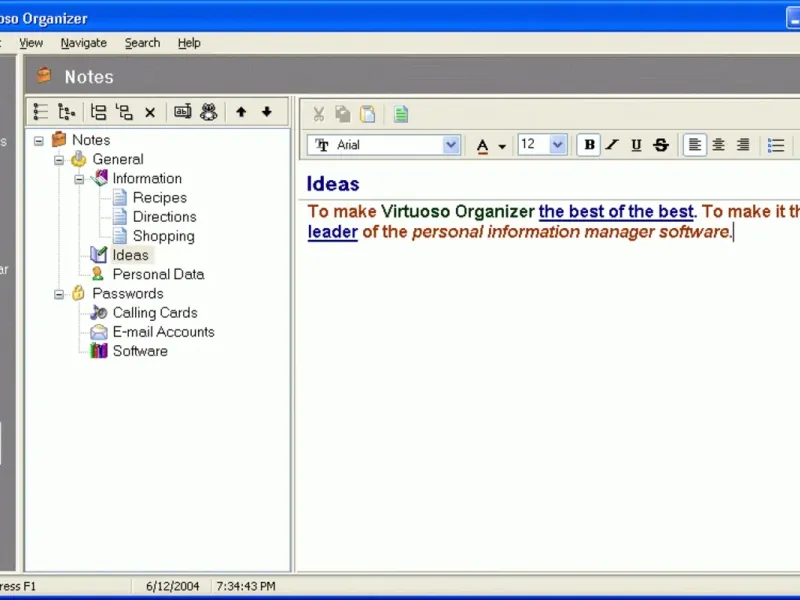Move the selected note up with the arrow

[x=241, y=112]
